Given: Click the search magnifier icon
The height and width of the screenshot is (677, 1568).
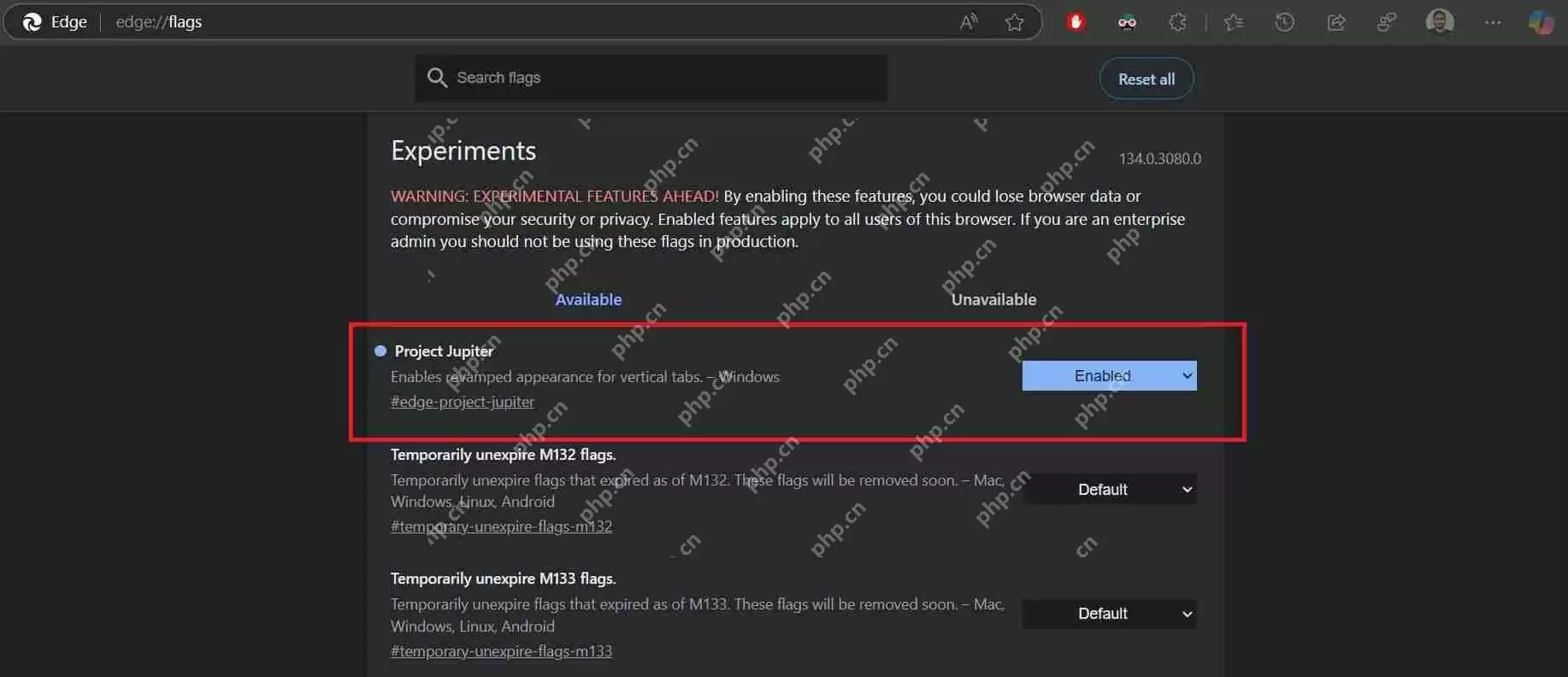Looking at the screenshot, I should [437, 78].
